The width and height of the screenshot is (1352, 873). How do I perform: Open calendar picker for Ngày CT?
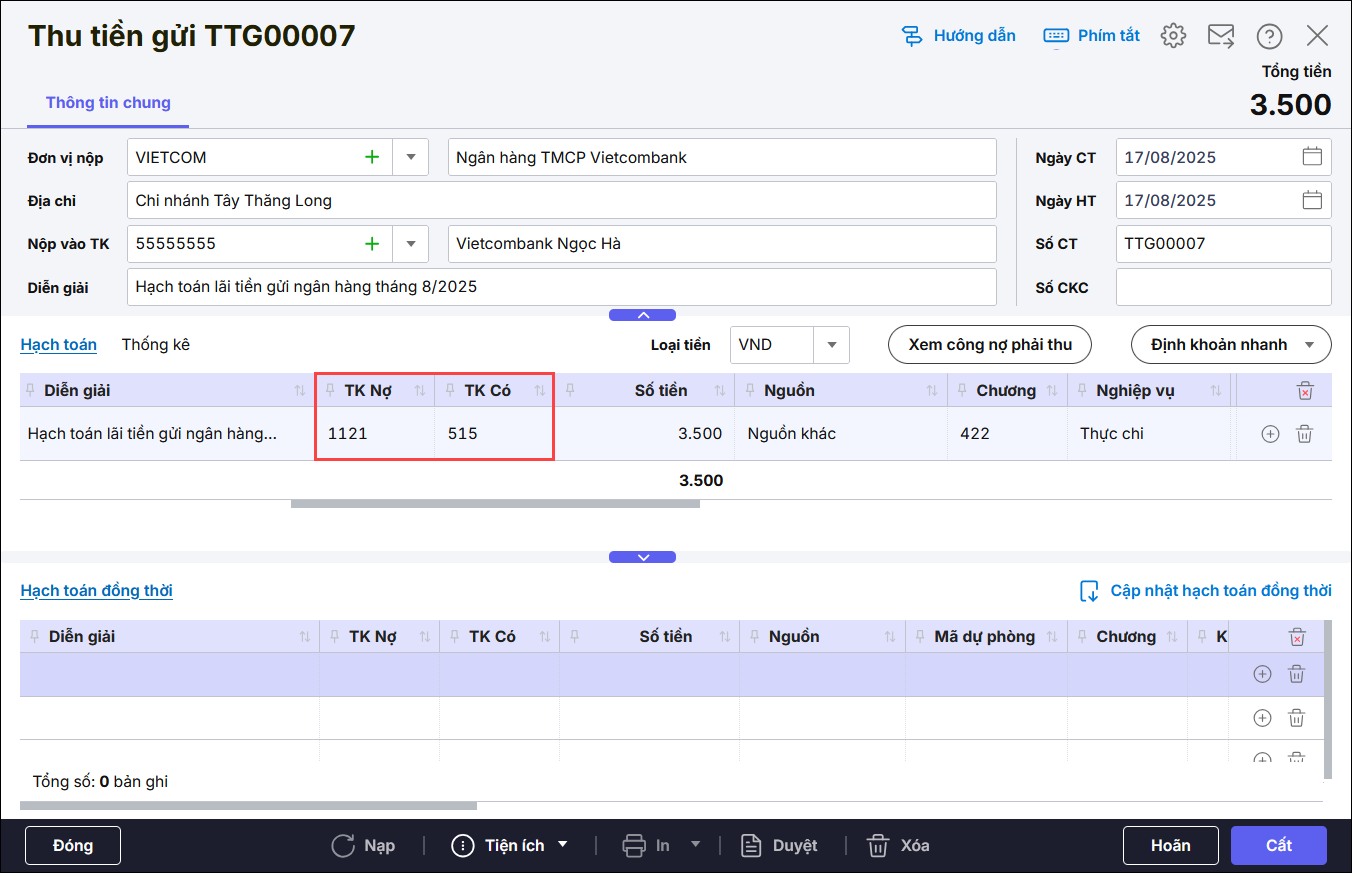[x=1312, y=157]
